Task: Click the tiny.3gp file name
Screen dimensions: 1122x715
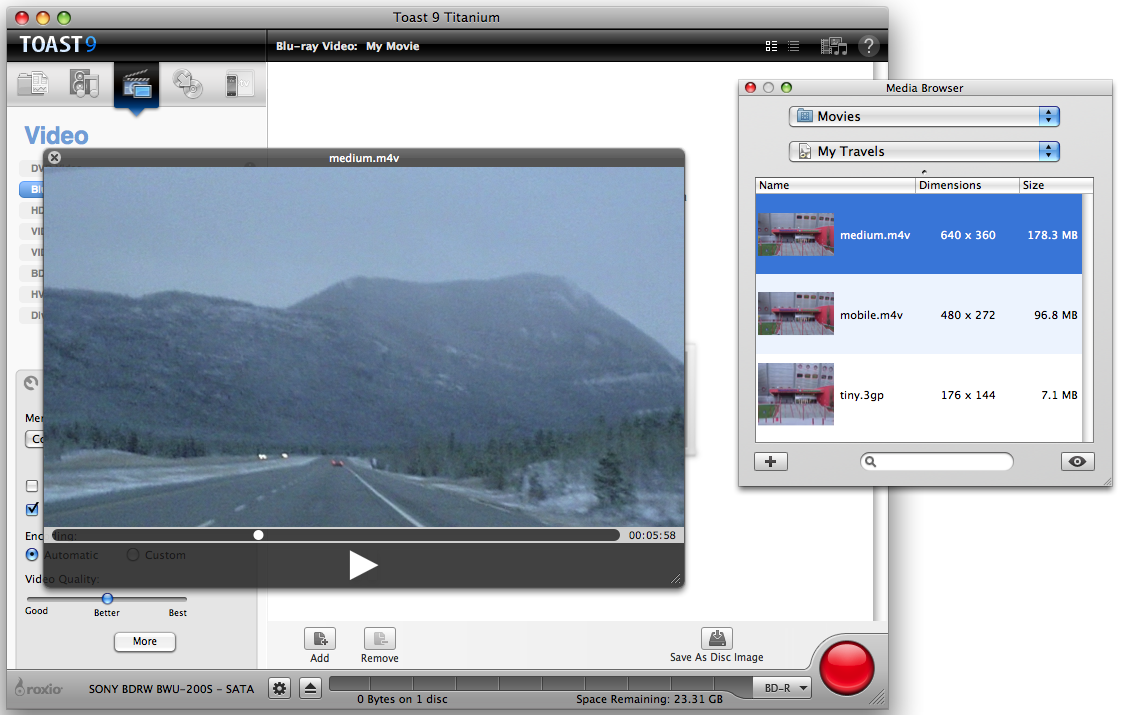Action: [x=862, y=395]
